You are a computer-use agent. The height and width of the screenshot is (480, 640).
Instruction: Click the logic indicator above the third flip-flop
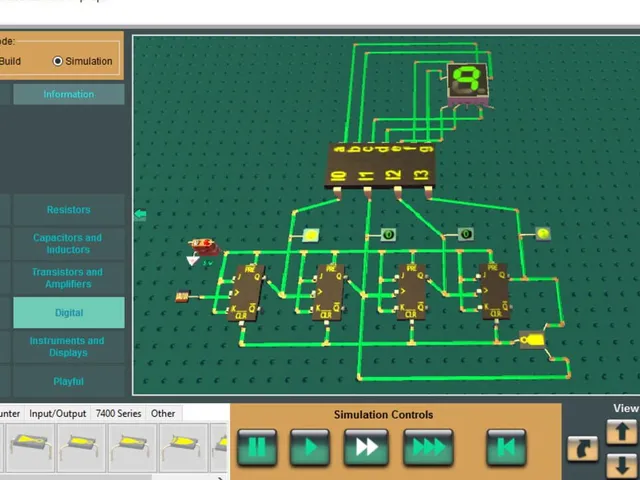tap(466, 234)
